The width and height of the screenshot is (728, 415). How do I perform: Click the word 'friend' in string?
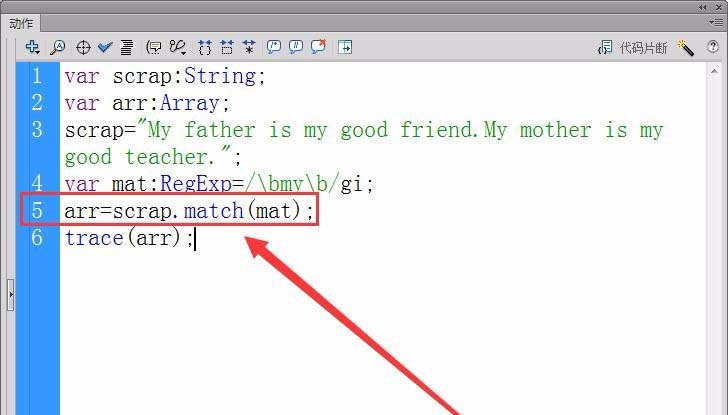coord(436,130)
